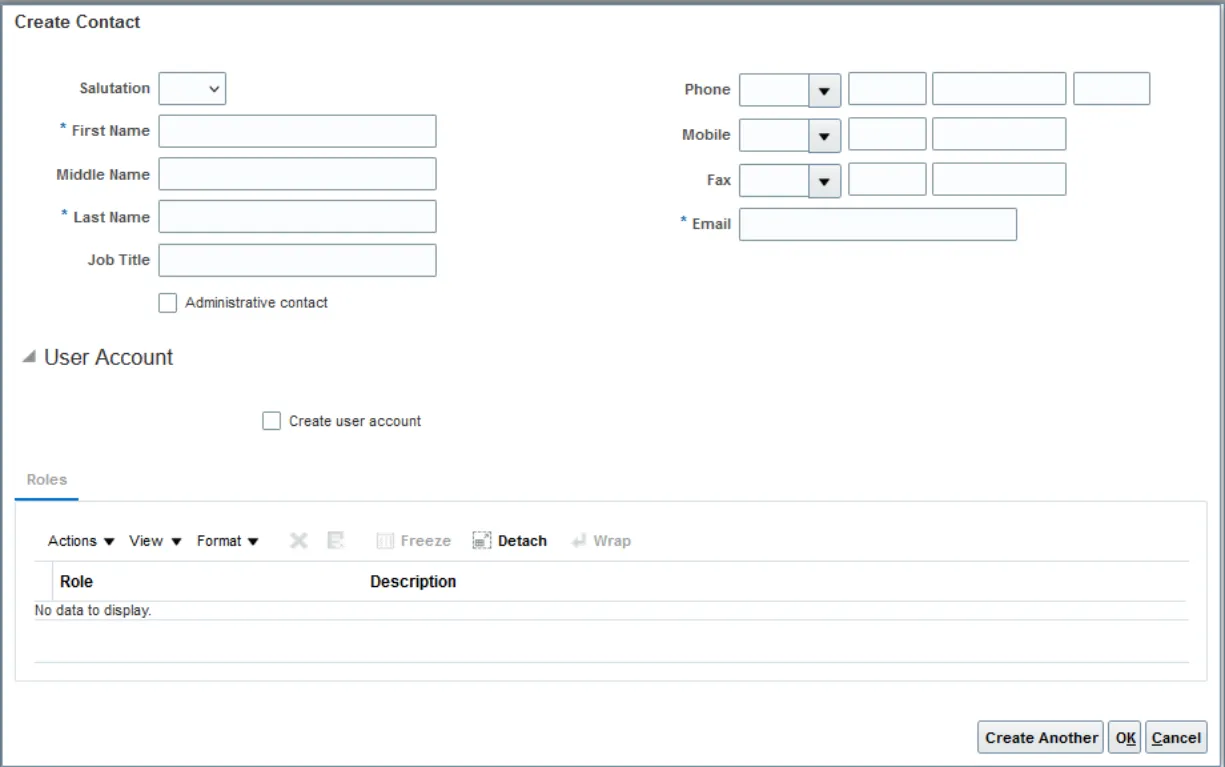Open the View menu
Viewport: 1225px width, 767px height.
point(155,541)
